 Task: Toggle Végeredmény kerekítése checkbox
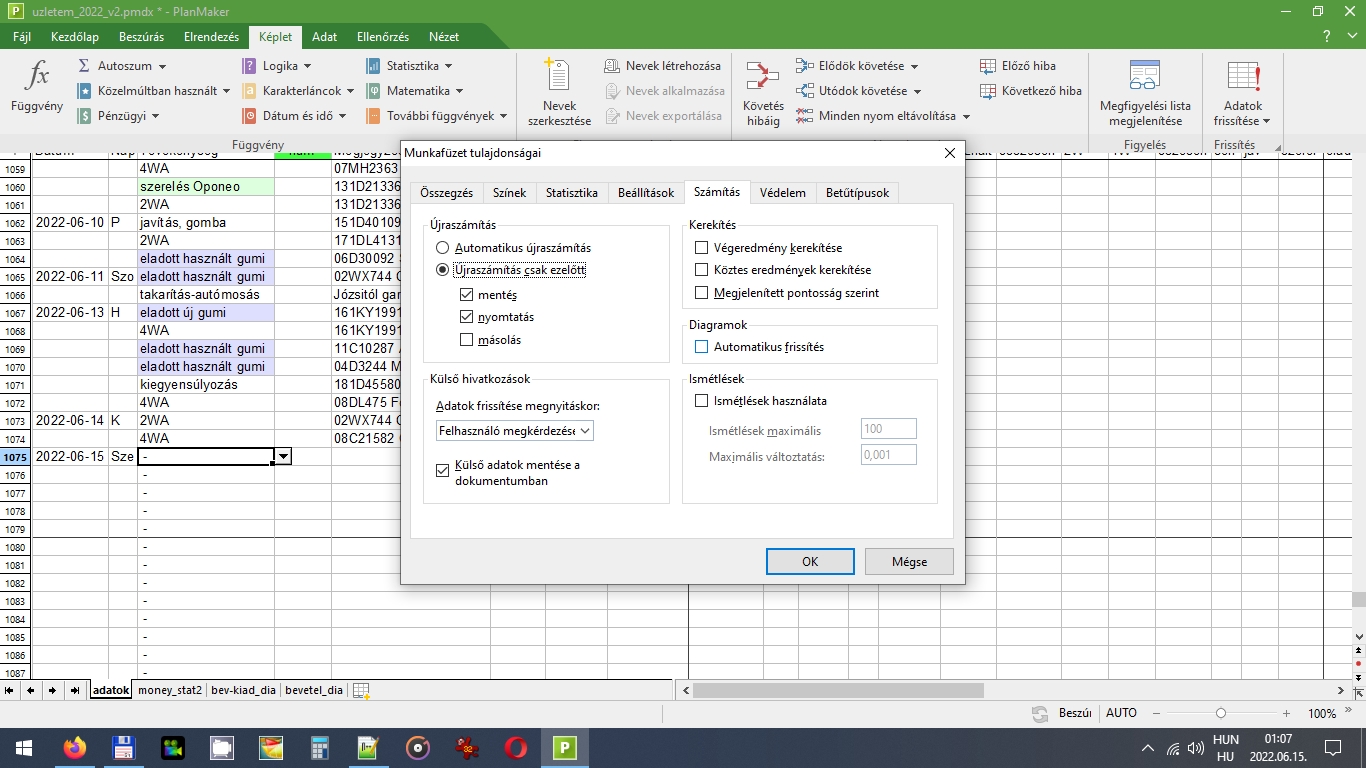pyautogui.click(x=701, y=247)
